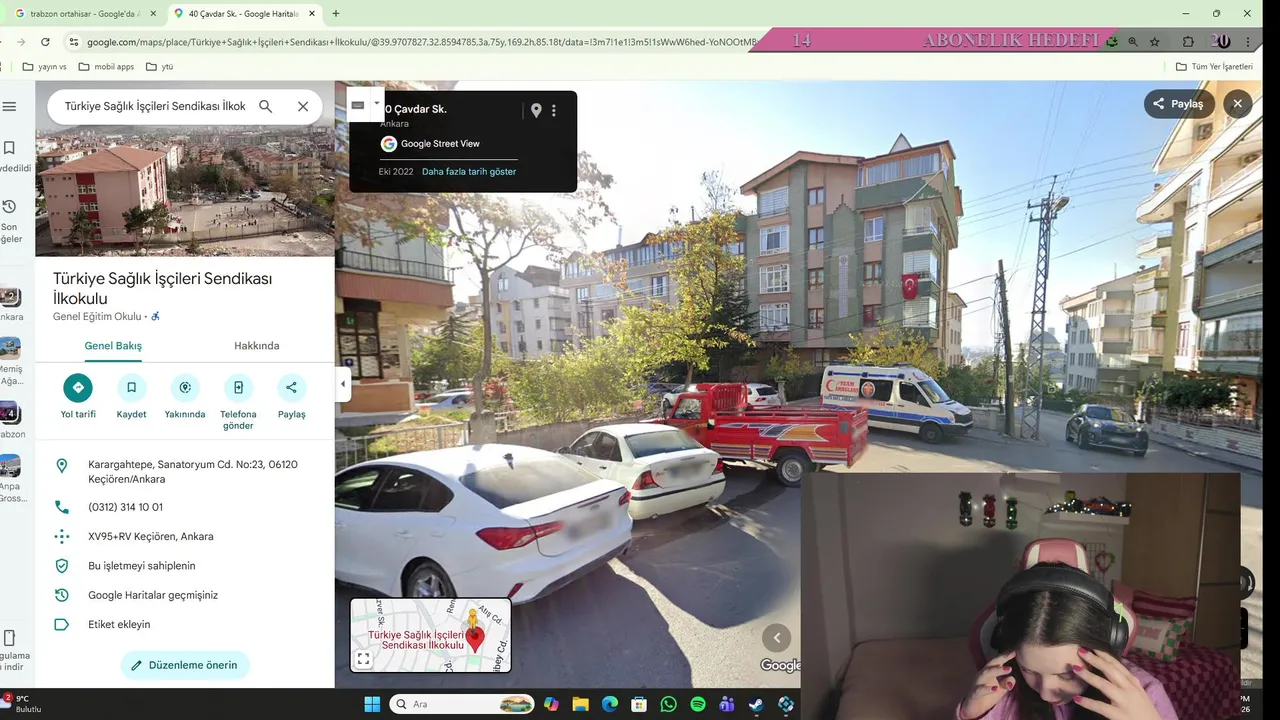Click the Maps search input field
This screenshot has width=1280, height=720.
155,106
